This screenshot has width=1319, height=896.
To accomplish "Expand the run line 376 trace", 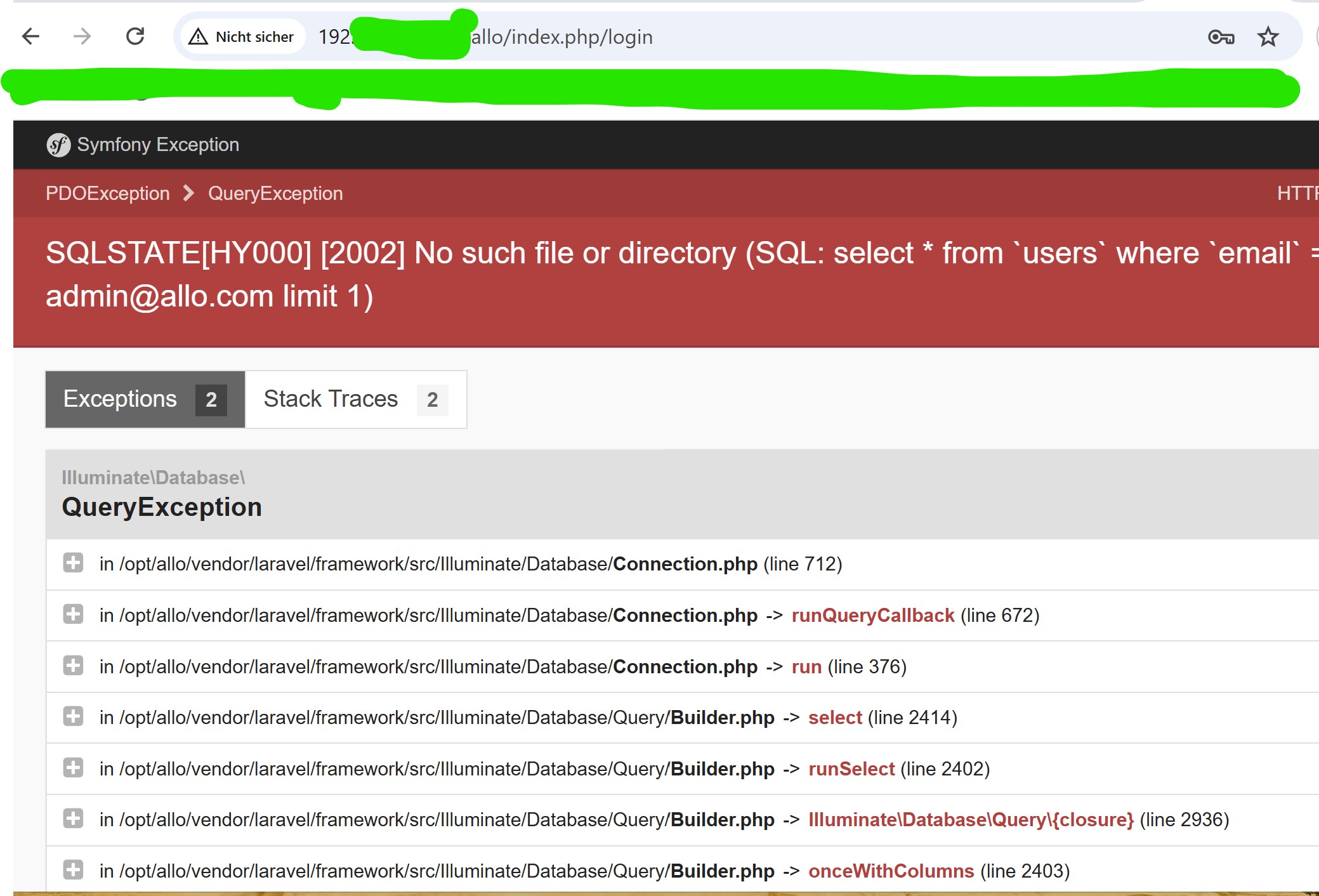I will tap(73, 666).
